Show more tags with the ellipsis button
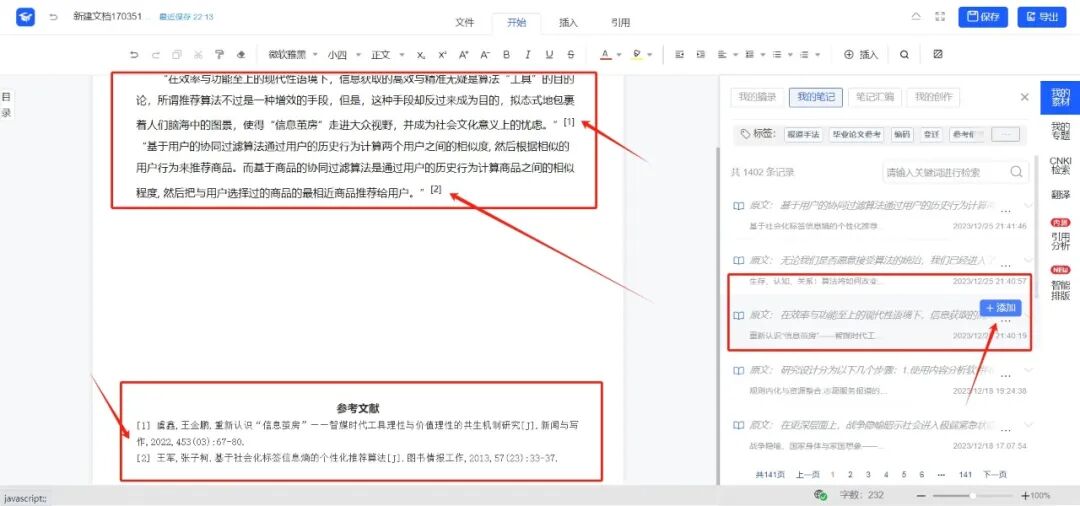This screenshot has height=506, width=1080. 1006,135
